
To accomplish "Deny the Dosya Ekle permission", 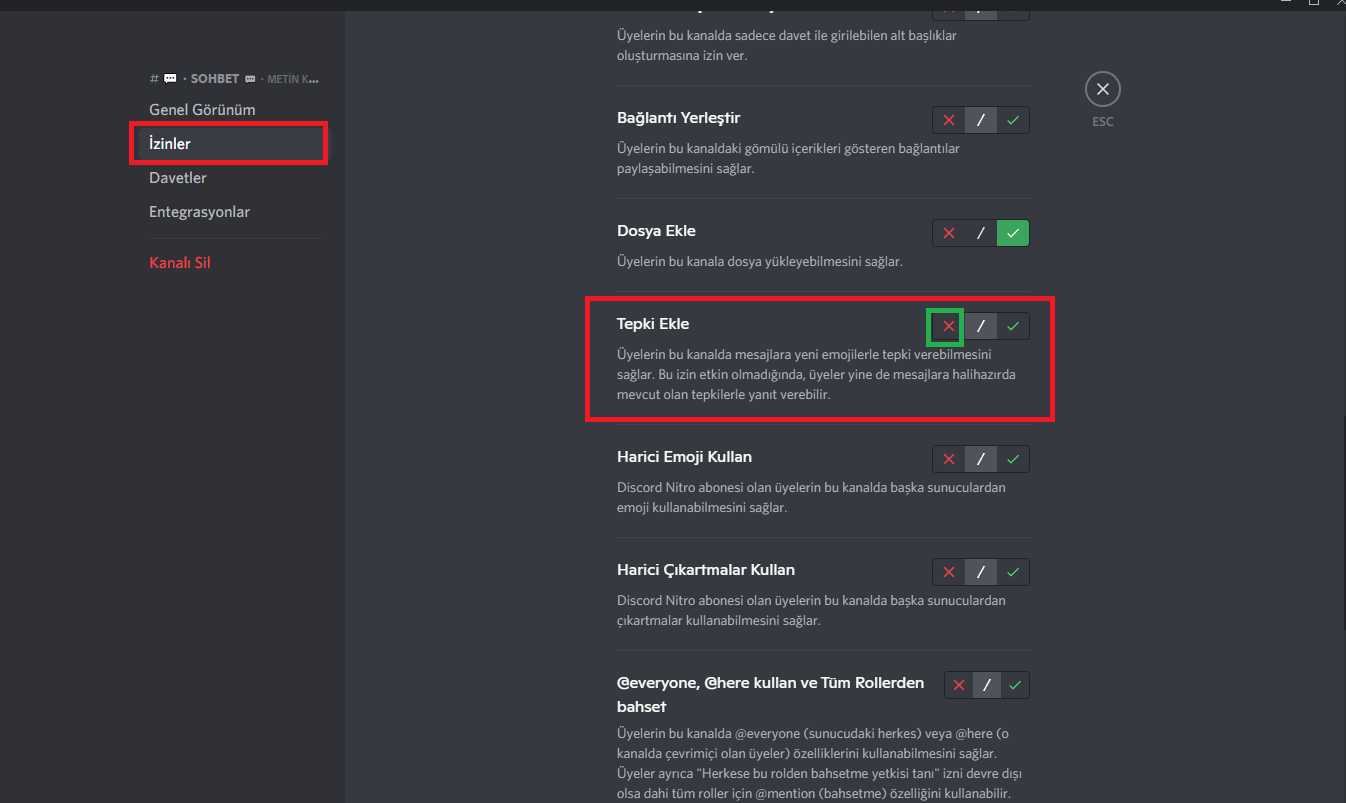I will pos(949,233).
